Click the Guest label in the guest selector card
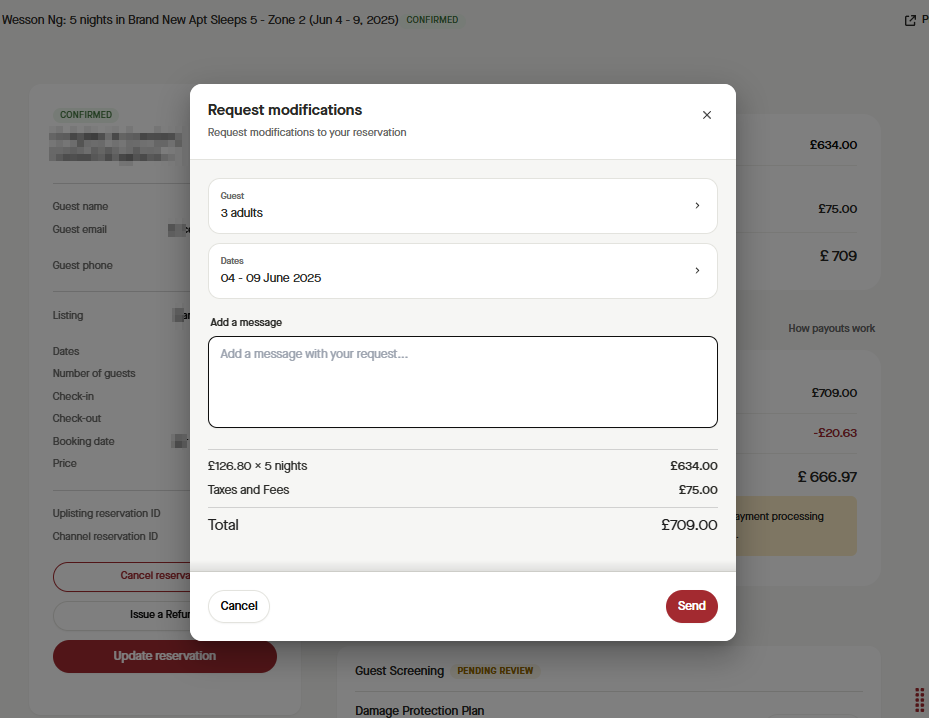Screen dimensions: 929x718 click(232, 195)
